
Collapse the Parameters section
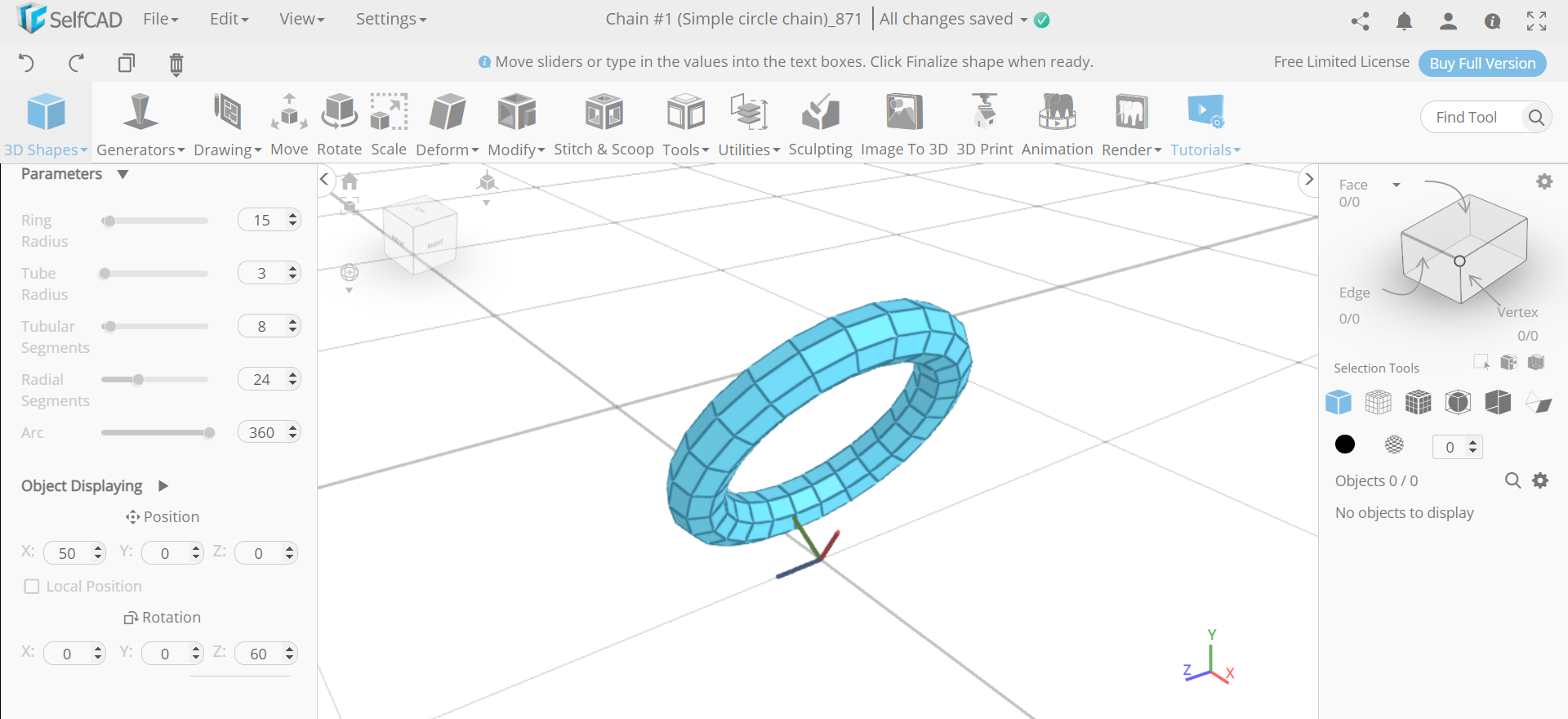[122, 174]
